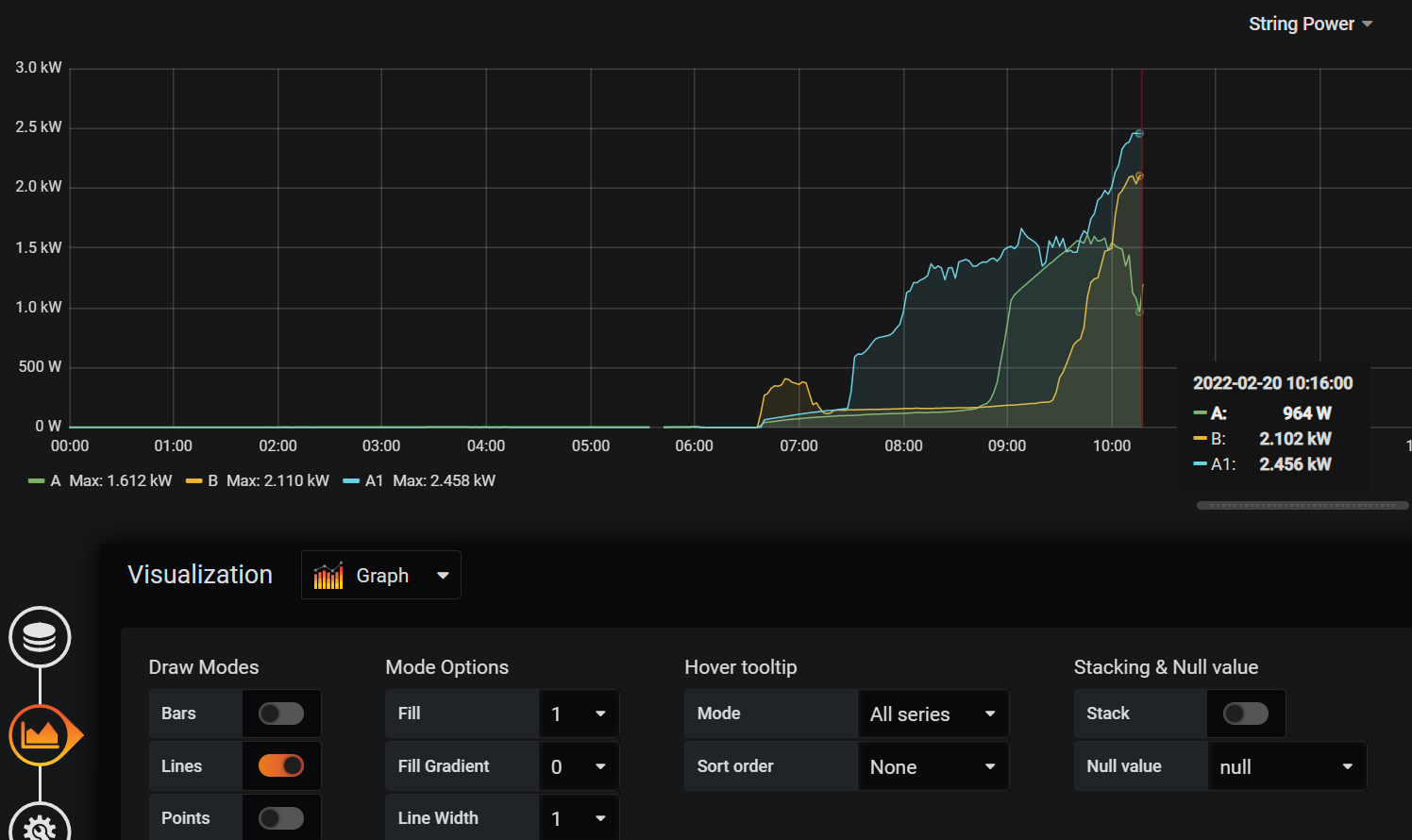Viewport: 1412px width, 840px height.
Task: Open the Fill value dropdown
Action: pos(579,714)
